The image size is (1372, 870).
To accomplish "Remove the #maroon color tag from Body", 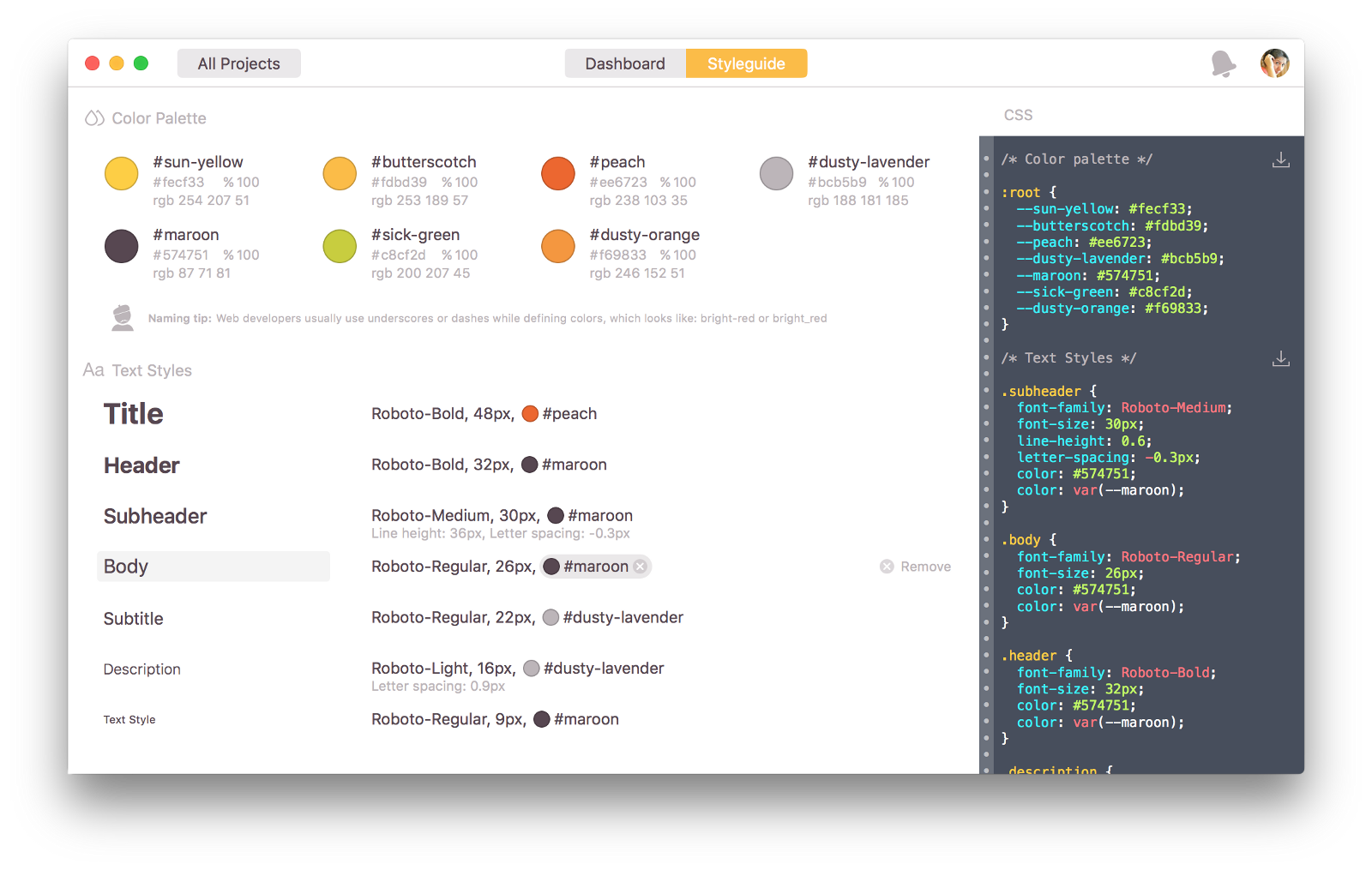I will click(x=640, y=566).
